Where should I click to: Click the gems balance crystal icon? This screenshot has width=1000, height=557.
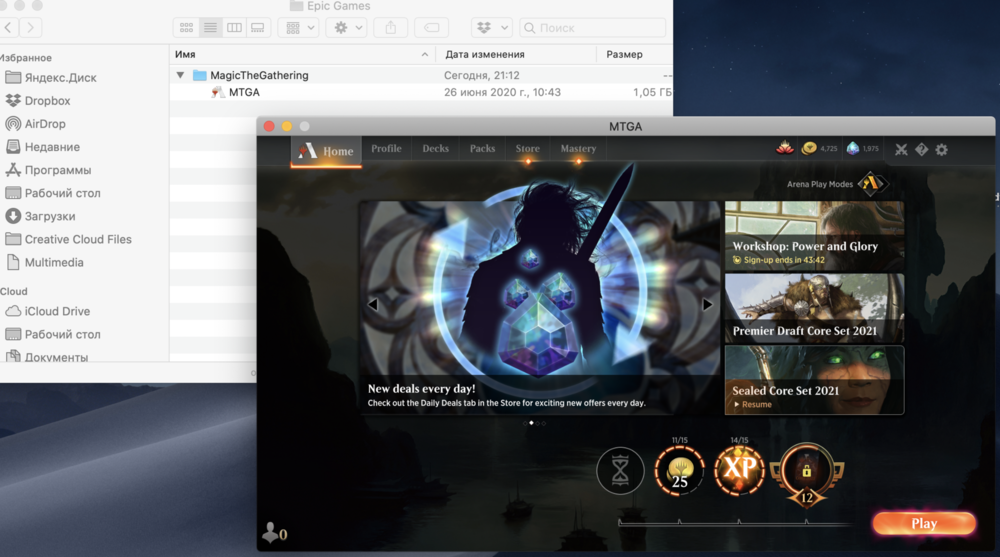click(852, 149)
